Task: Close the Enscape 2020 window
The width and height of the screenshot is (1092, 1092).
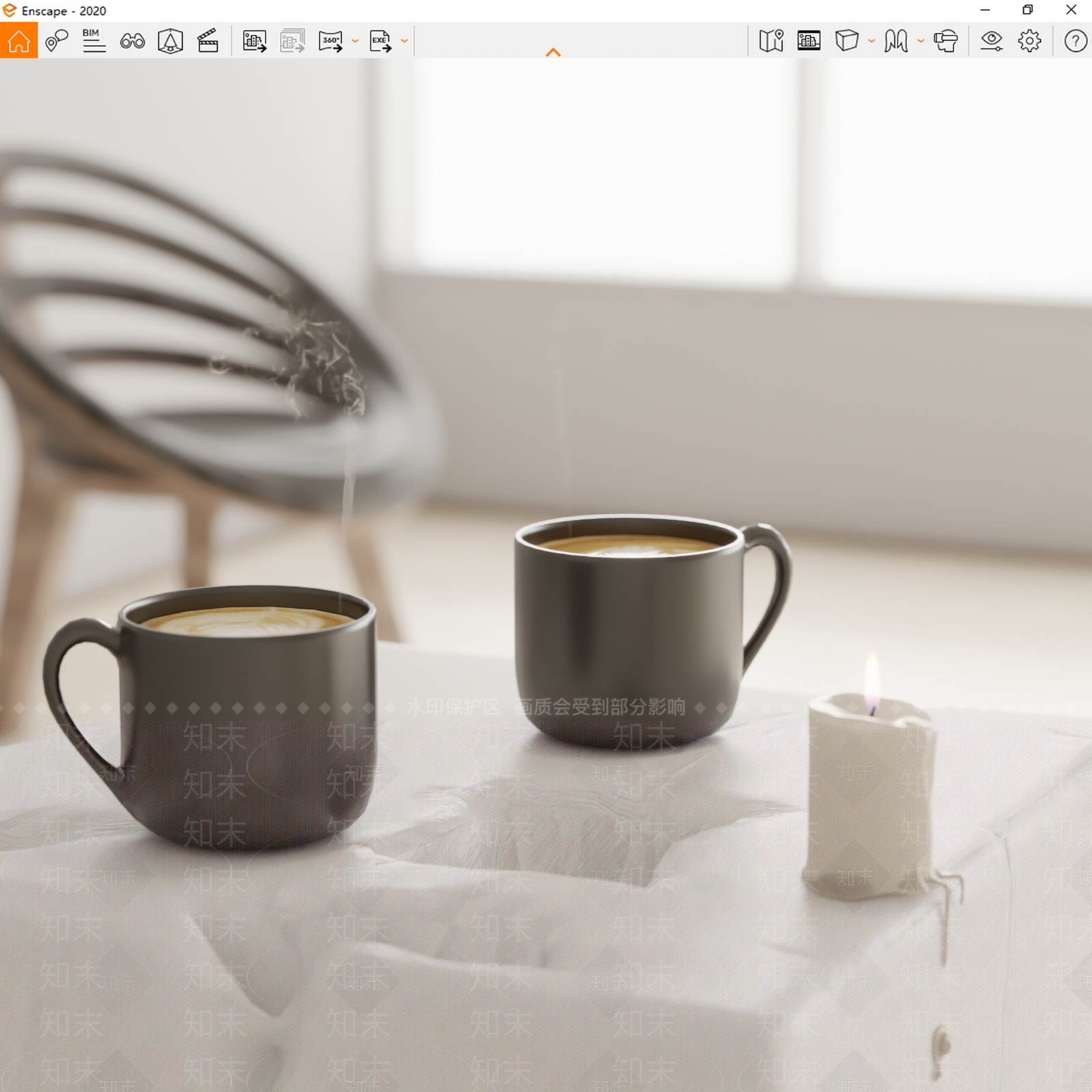Action: click(x=1071, y=10)
